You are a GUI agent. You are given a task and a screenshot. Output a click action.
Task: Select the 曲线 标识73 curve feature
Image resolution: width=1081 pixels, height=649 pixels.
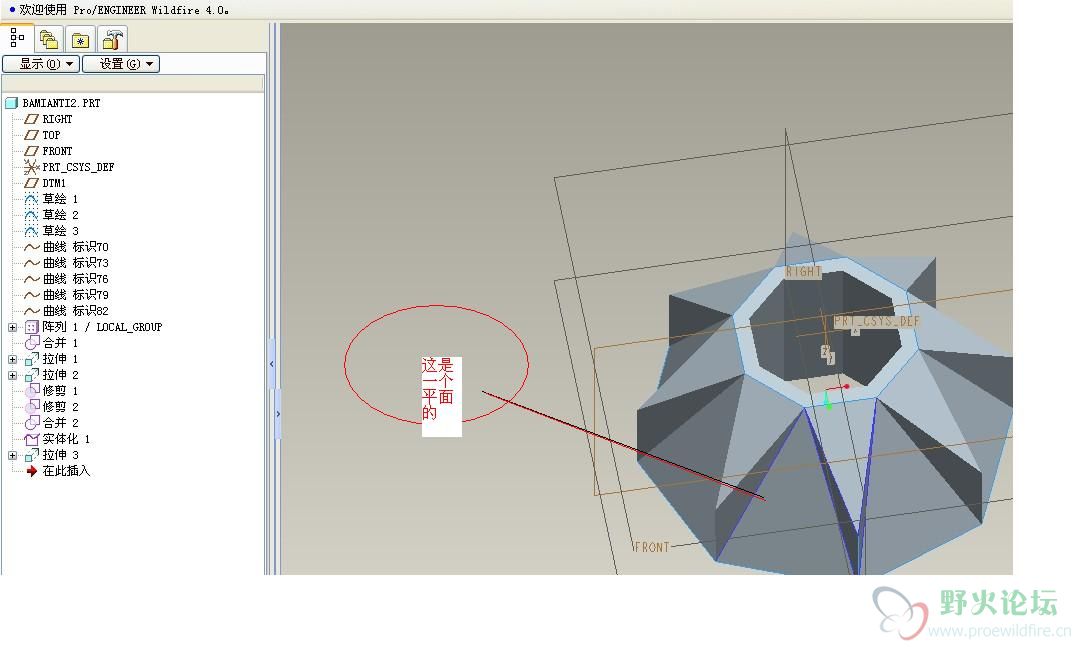pyautogui.click(x=75, y=263)
